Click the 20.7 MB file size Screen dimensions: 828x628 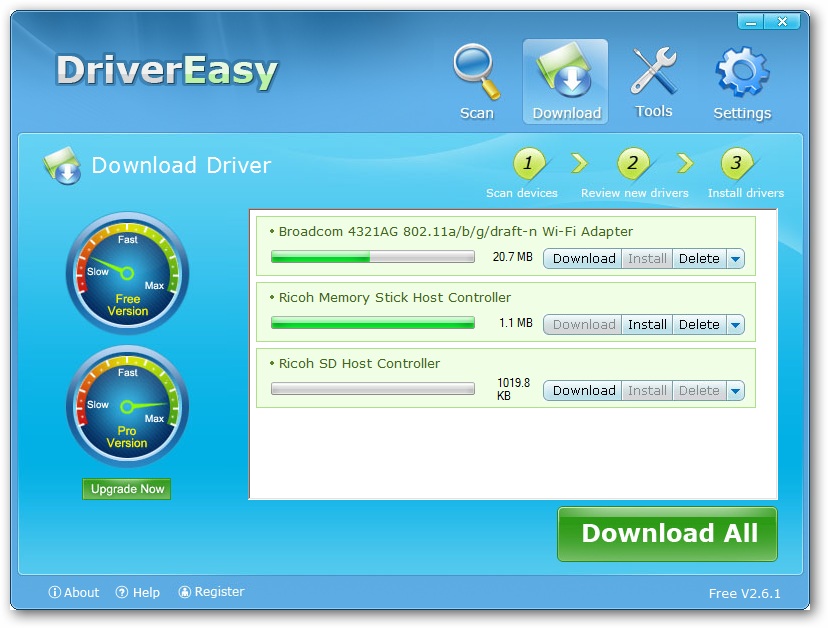click(x=512, y=257)
